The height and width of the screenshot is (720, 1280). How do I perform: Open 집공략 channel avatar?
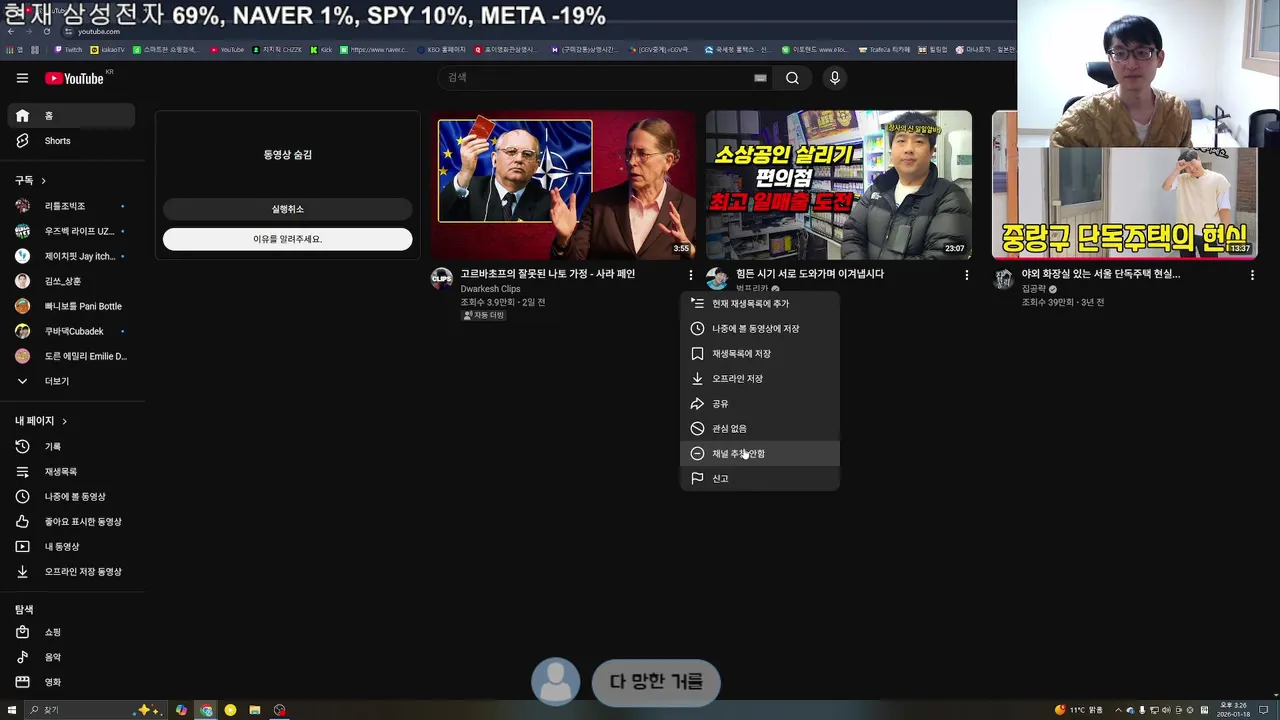pyautogui.click(x=1003, y=279)
